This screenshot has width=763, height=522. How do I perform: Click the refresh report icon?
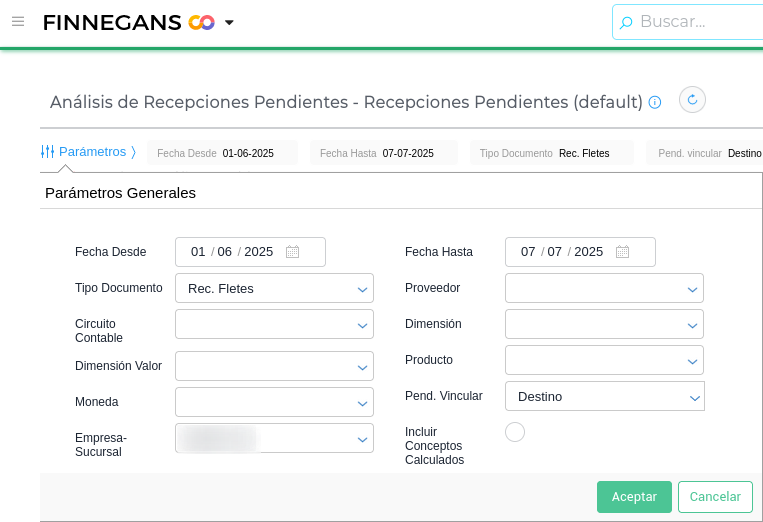692,100
